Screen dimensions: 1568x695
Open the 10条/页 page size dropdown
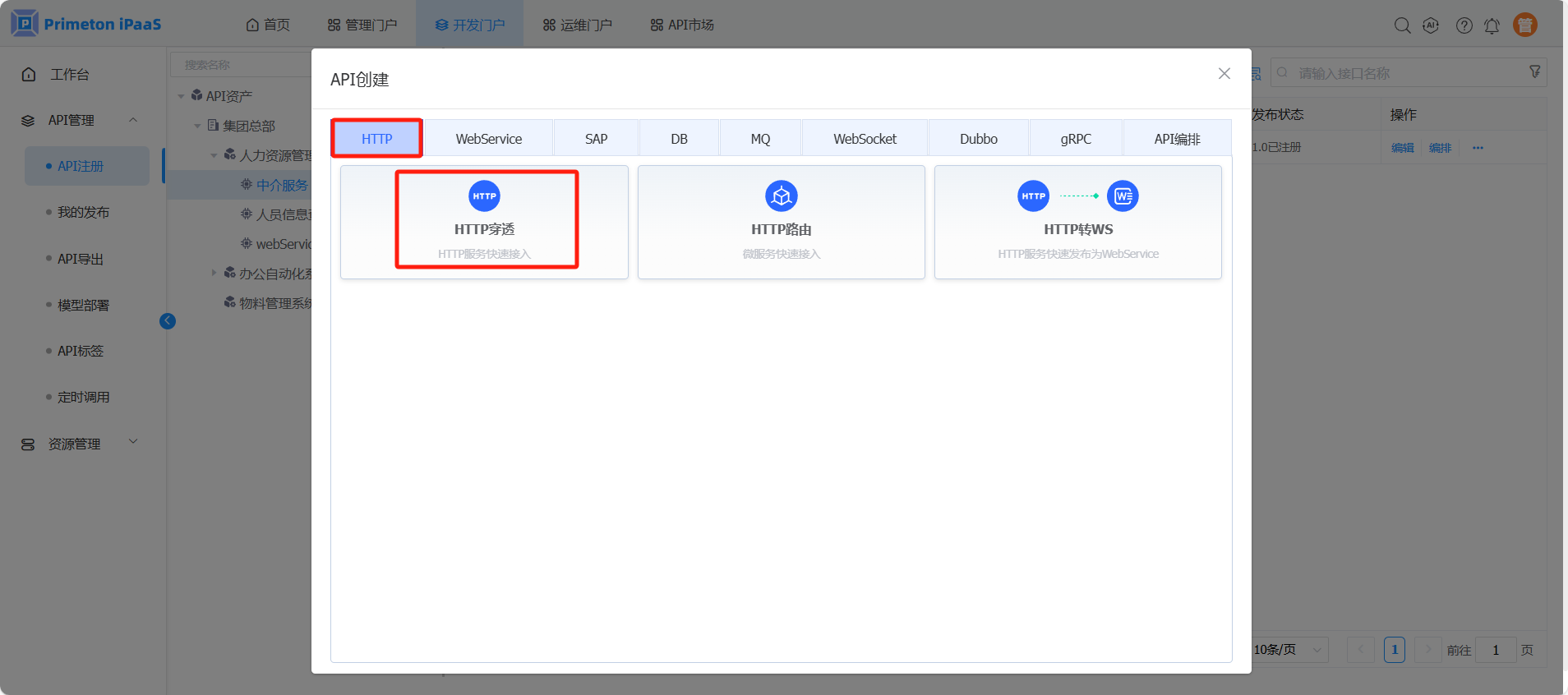coord(1289,650)
